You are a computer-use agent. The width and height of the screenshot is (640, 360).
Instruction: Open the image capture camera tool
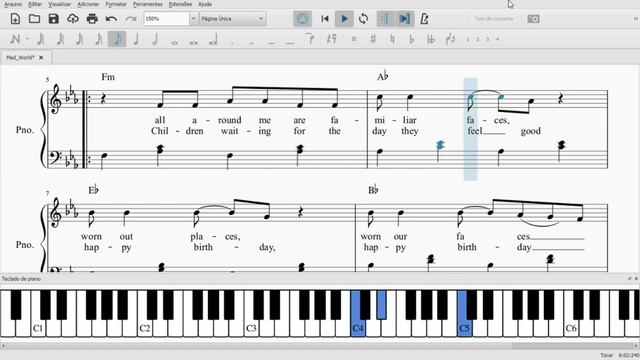533,19
